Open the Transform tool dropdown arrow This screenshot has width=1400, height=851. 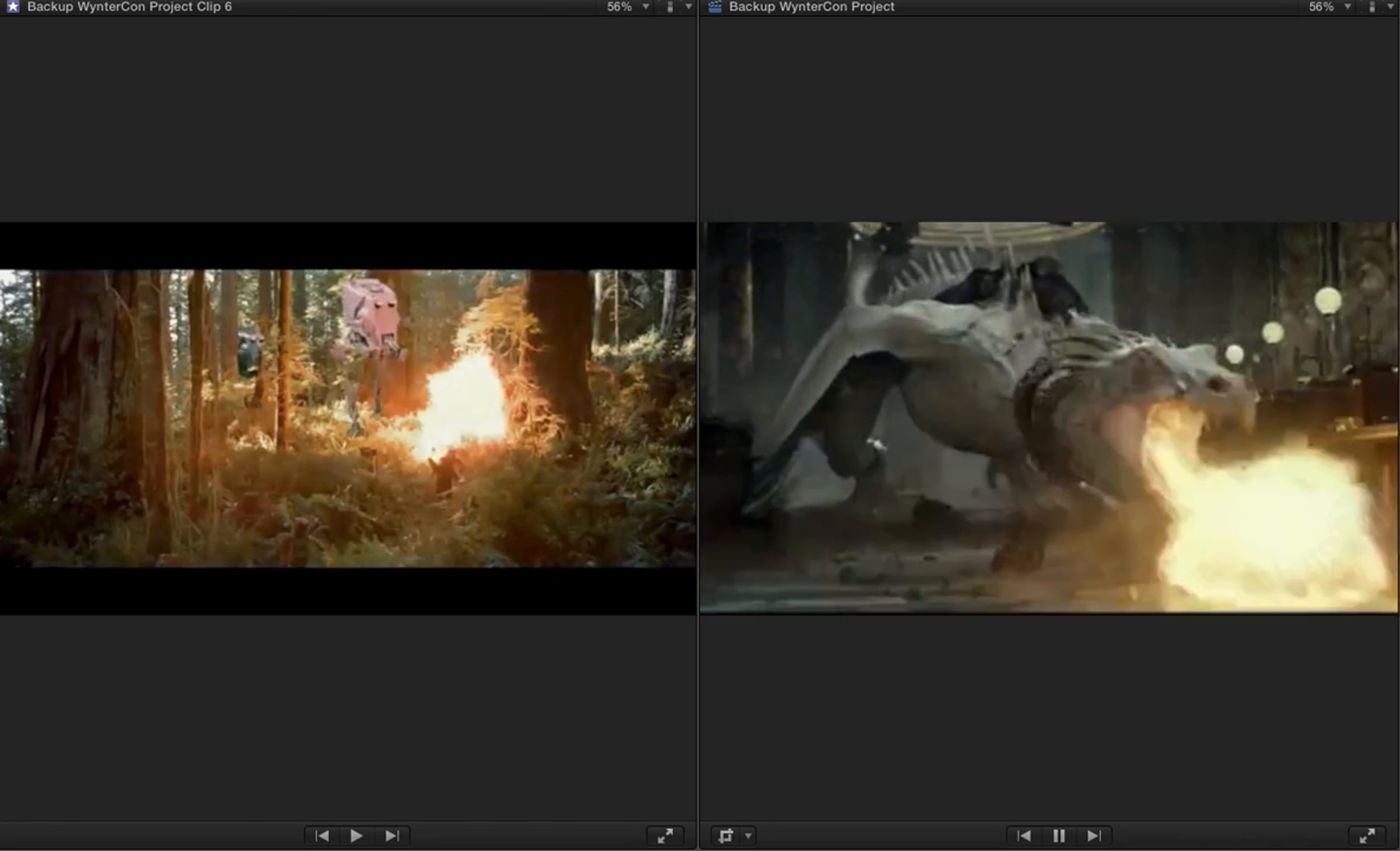(748, 836)
